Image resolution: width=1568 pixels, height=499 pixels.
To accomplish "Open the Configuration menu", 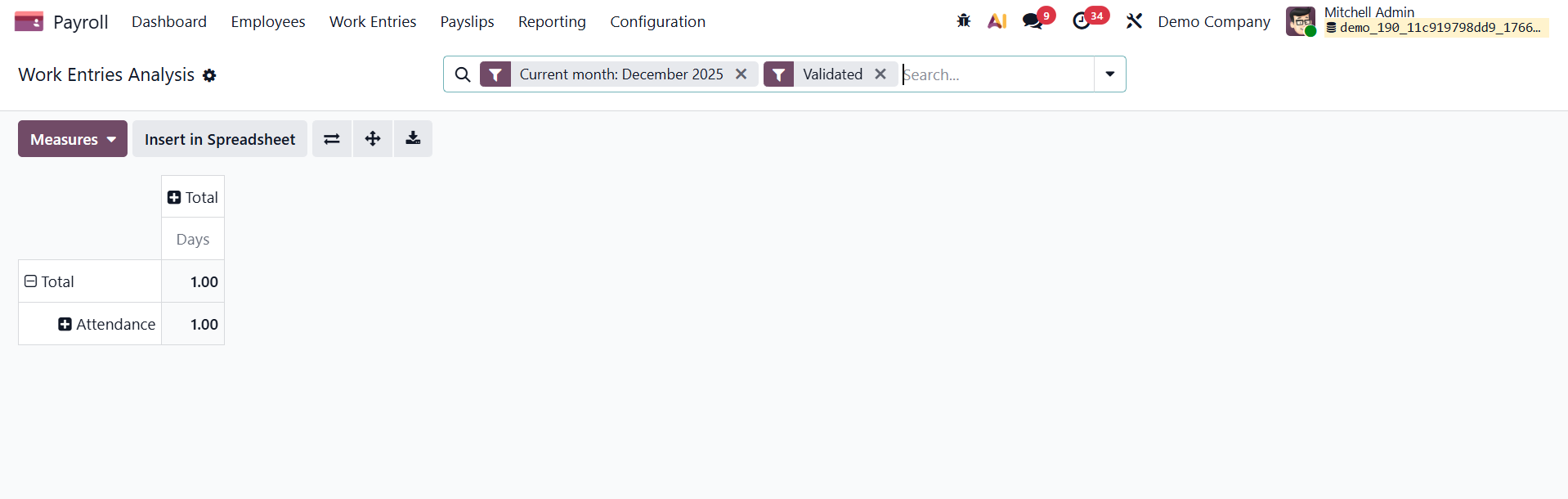I will [657, 22].
